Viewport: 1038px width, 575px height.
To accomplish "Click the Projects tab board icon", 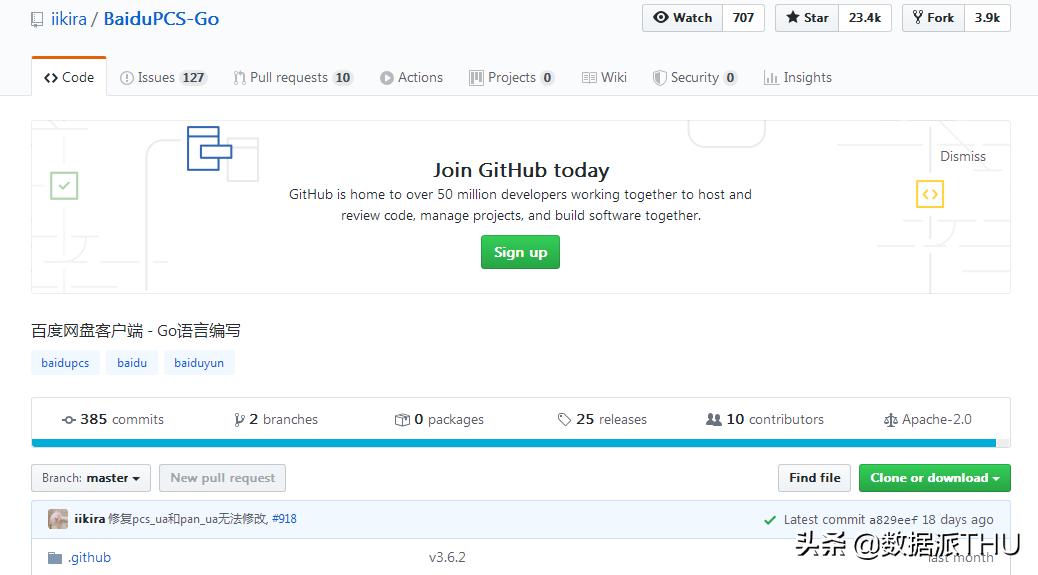I will click(476, 78).
